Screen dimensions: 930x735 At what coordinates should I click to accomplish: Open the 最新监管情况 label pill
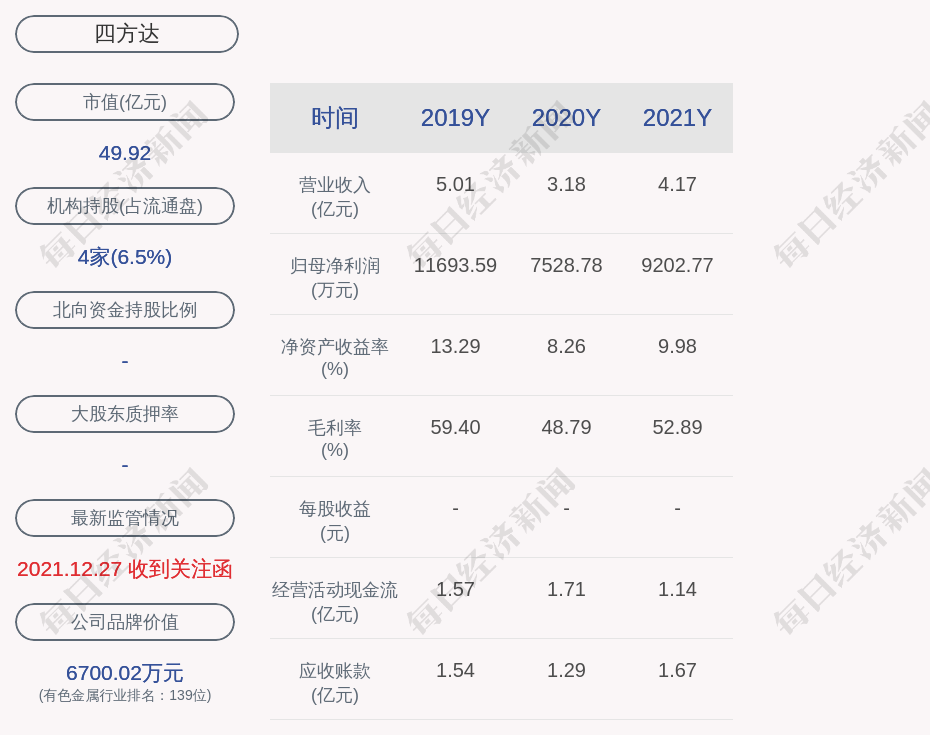pyautogui.click(x=125, y=518)
